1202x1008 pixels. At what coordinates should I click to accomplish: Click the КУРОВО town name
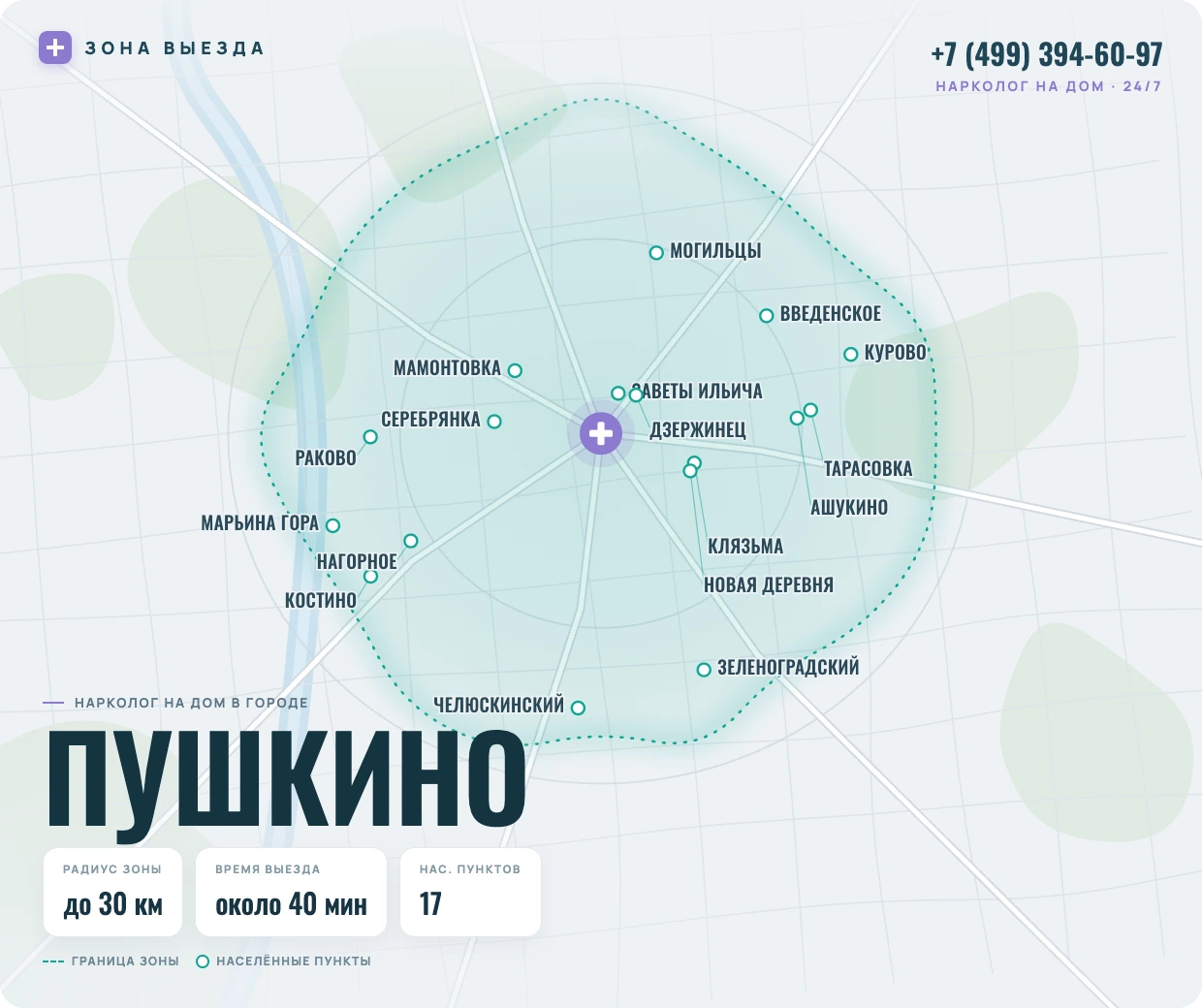pos(896,353)
